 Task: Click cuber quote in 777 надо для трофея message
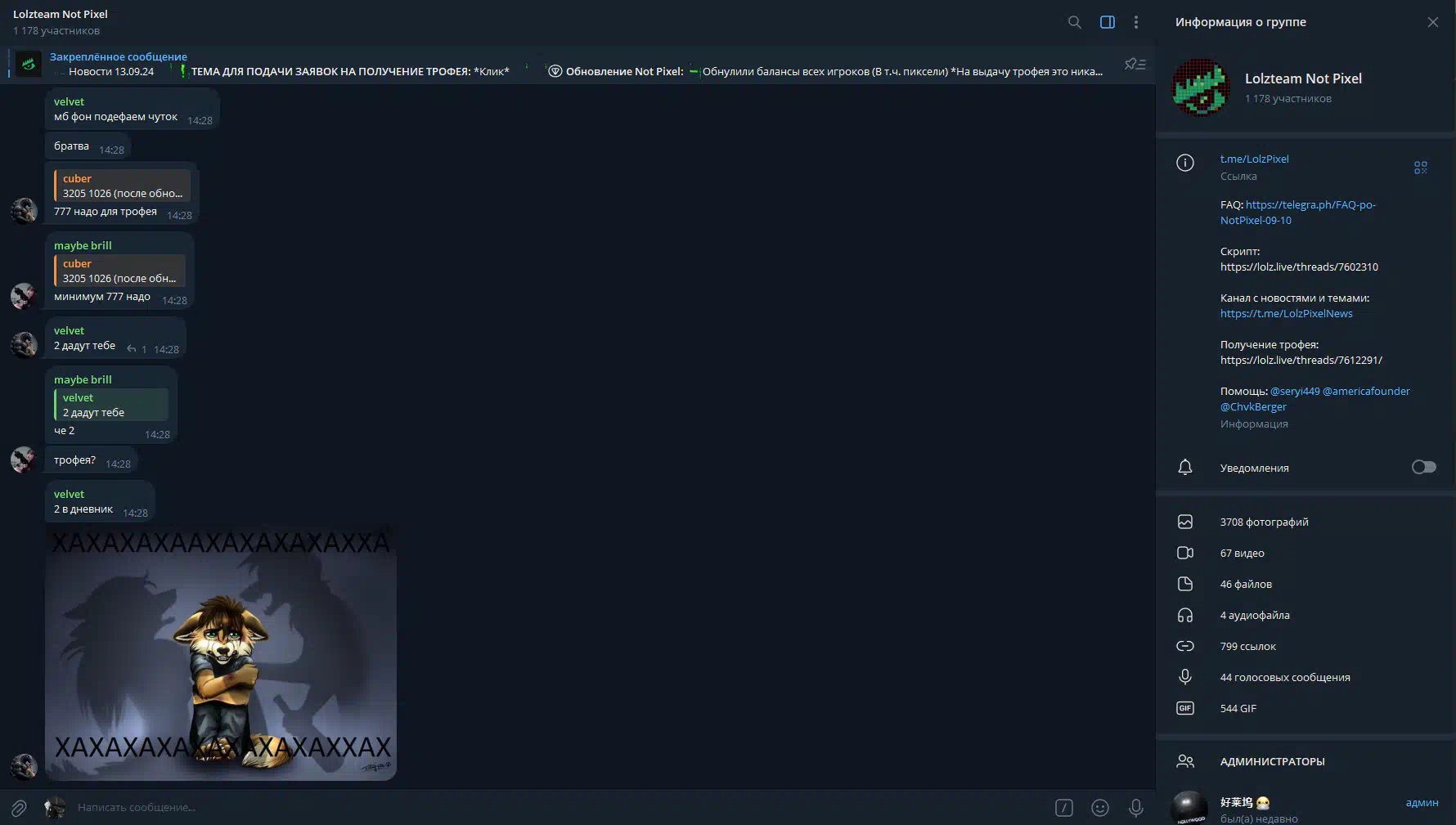click(122, 186)
